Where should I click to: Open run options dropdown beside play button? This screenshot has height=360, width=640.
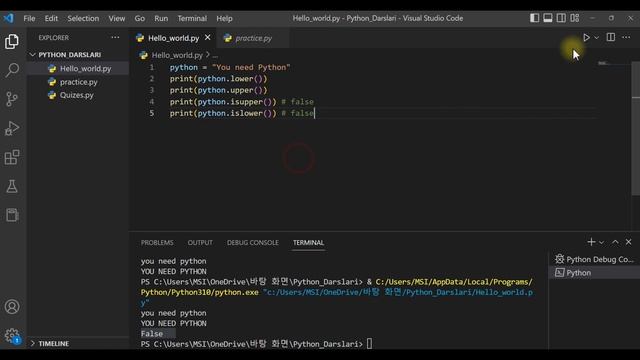point(596,38)
